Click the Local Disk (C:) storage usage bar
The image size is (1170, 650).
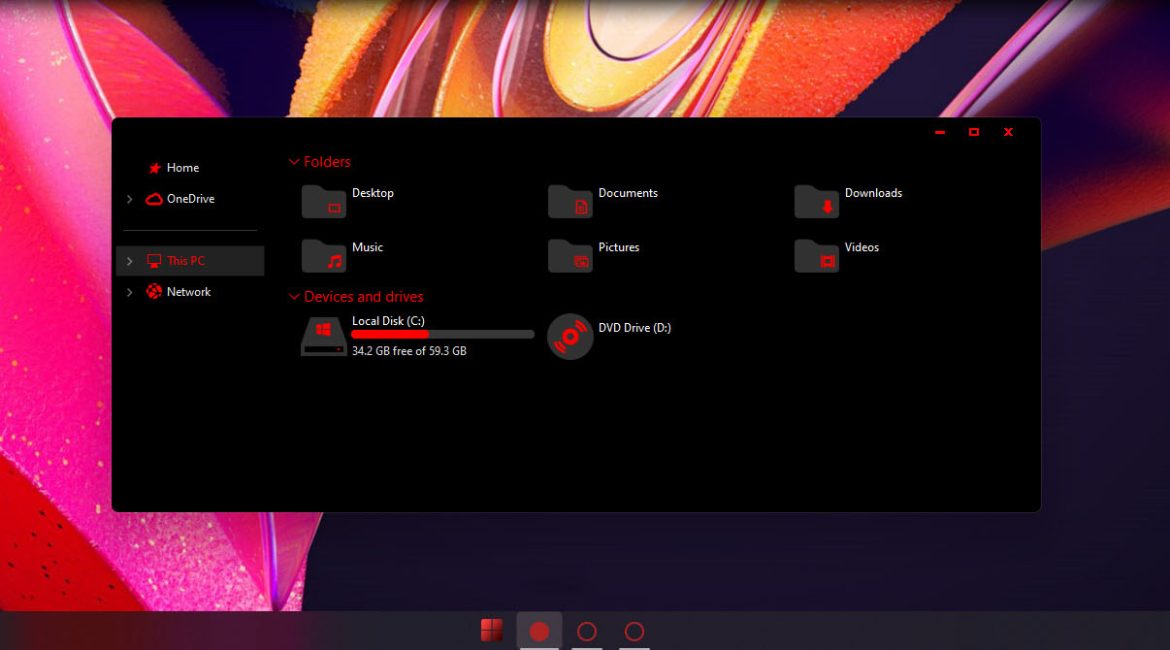(x=442, y=335)
